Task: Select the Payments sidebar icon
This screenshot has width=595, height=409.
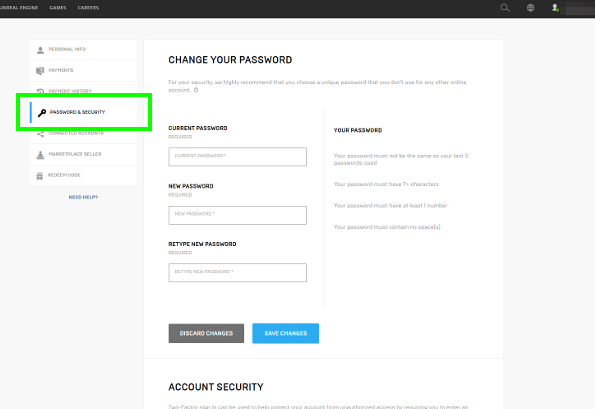Action: click(40, 71)
